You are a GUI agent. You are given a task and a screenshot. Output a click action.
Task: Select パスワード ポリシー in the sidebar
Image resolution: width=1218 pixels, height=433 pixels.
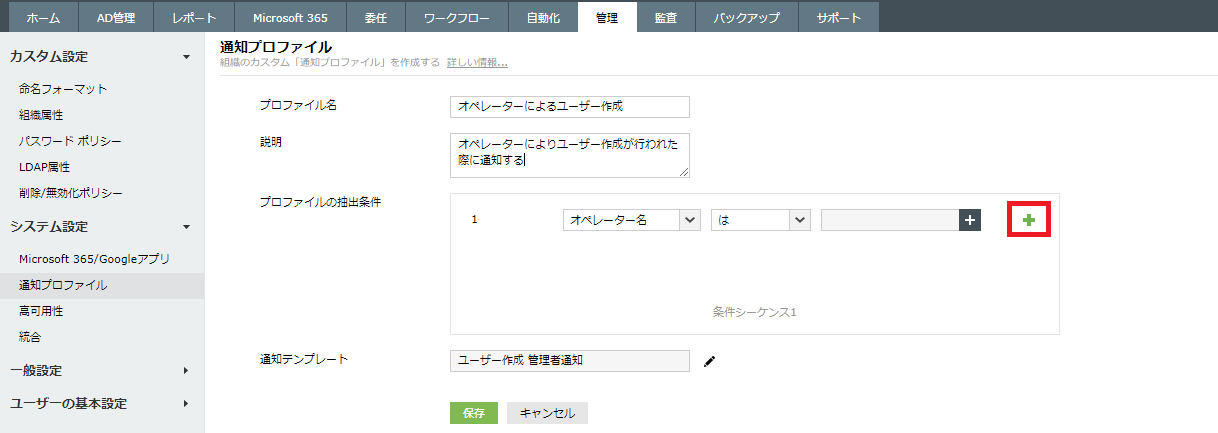(x=70, y=141)
